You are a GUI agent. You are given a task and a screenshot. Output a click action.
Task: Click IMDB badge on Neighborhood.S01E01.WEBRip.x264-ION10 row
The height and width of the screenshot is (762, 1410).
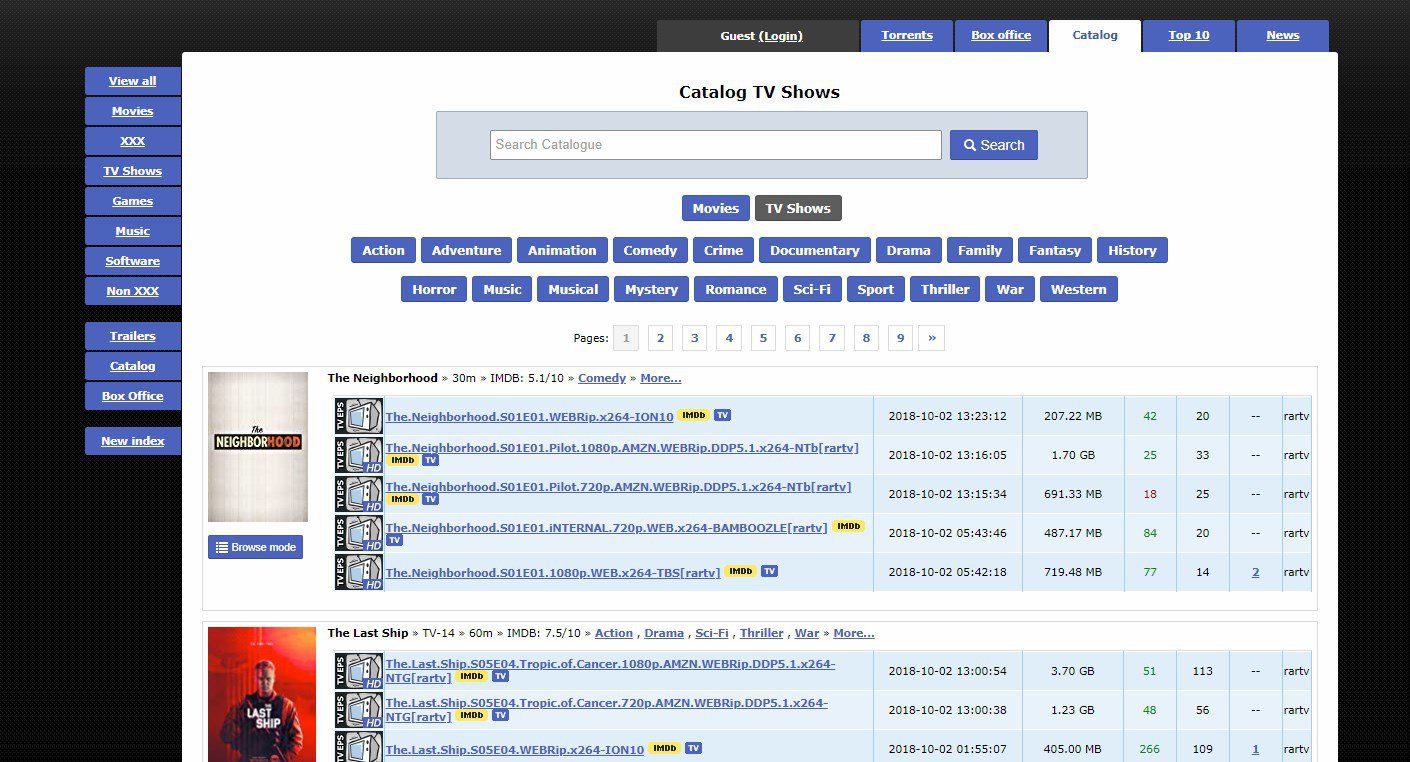693,415
